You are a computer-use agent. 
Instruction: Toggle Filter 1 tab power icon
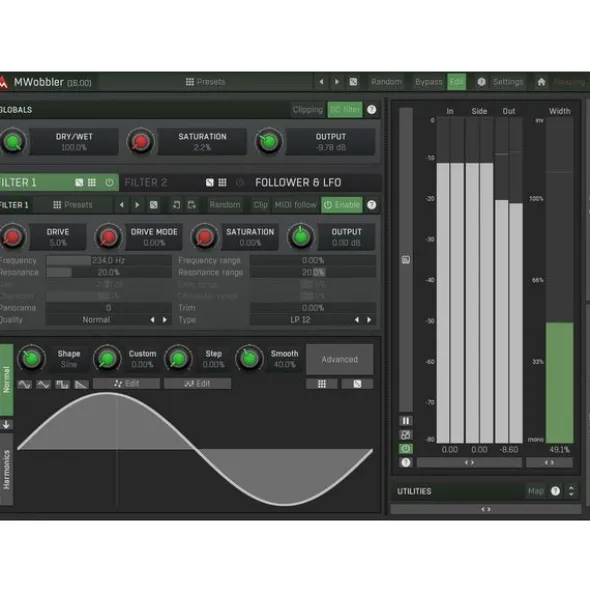coord(109,183)
